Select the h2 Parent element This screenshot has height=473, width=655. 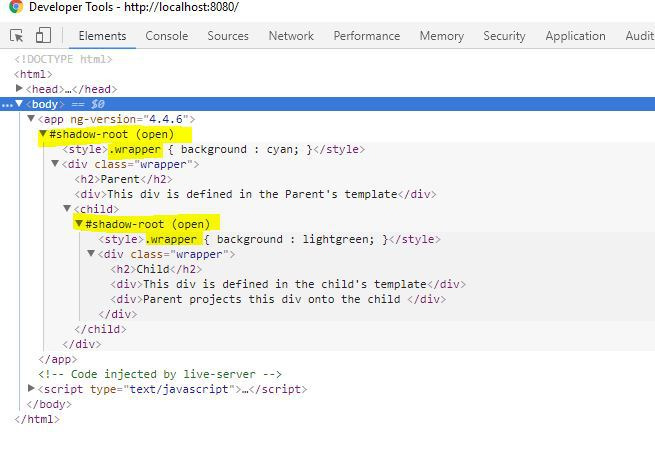tap(123, 179)
